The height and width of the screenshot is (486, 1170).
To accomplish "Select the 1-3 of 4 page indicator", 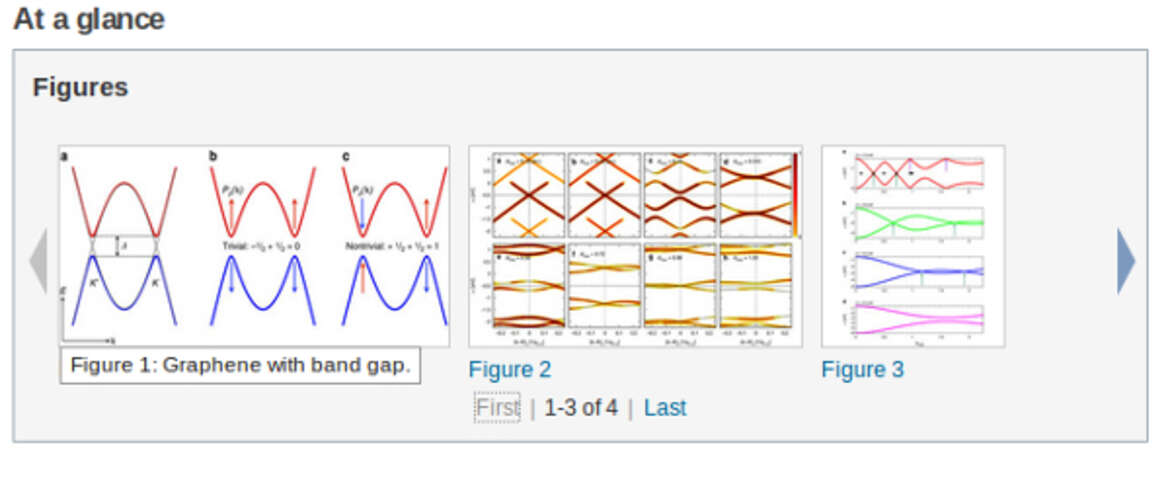I will [581, 408].
